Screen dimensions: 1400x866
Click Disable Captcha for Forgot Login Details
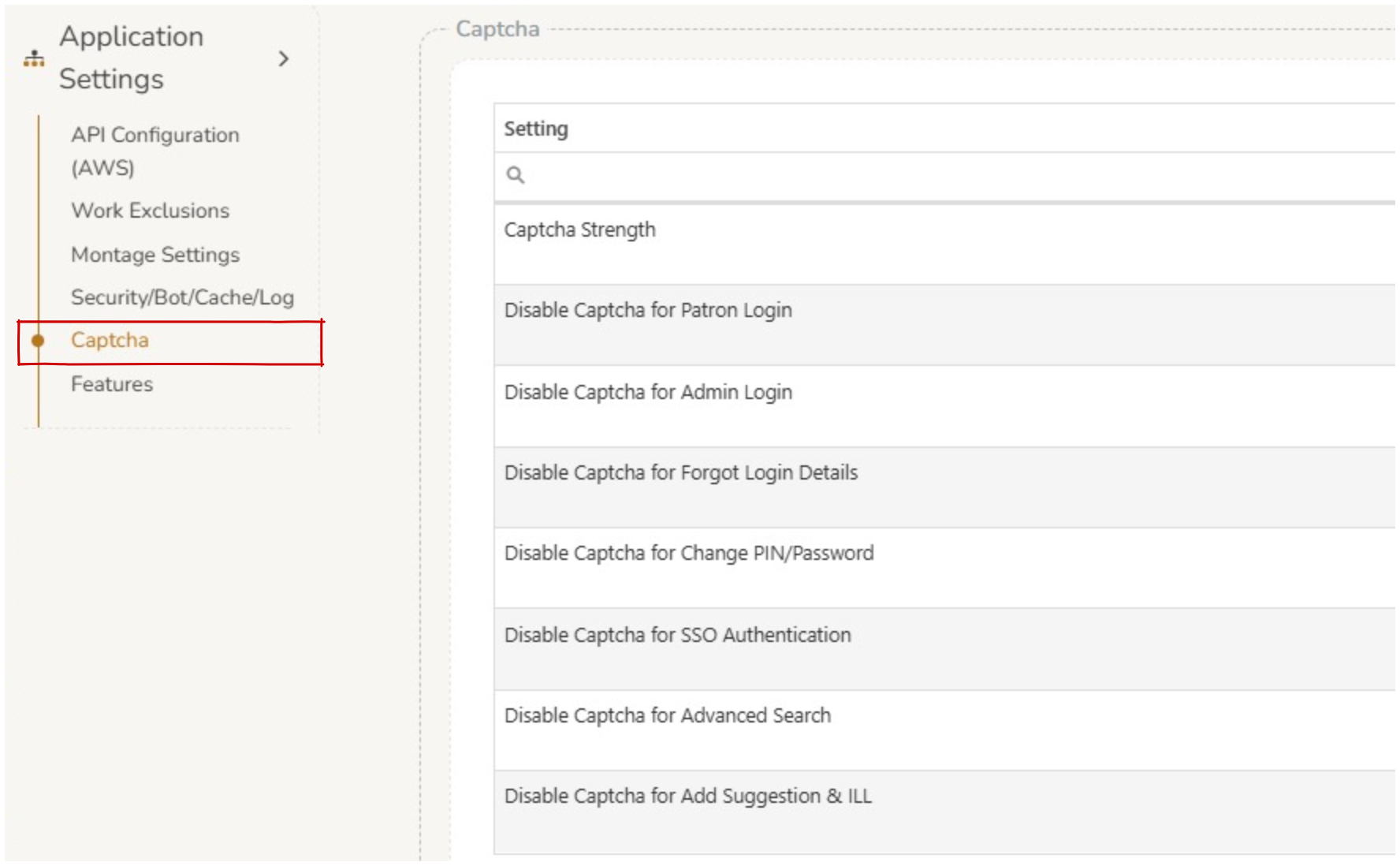(680, 473)
